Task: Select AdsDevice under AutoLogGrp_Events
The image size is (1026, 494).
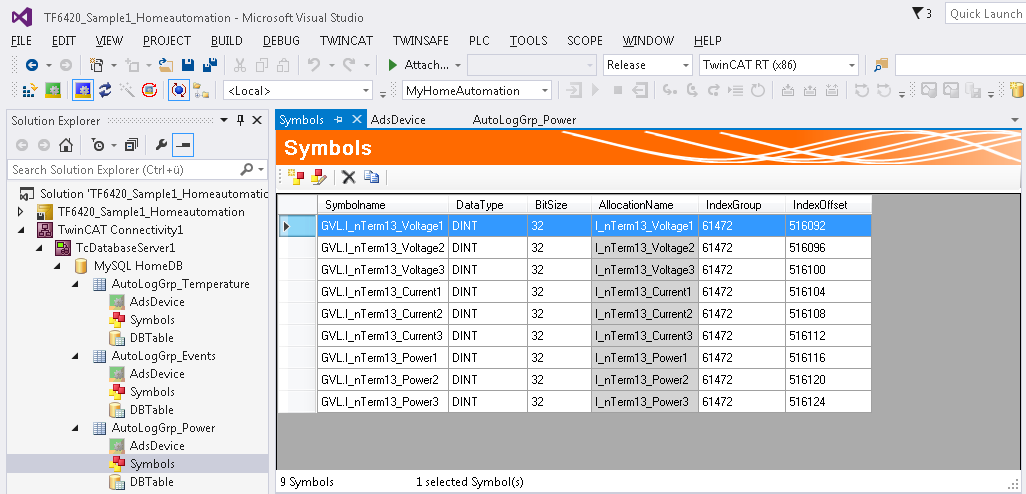Action: [x=157, y=374]
